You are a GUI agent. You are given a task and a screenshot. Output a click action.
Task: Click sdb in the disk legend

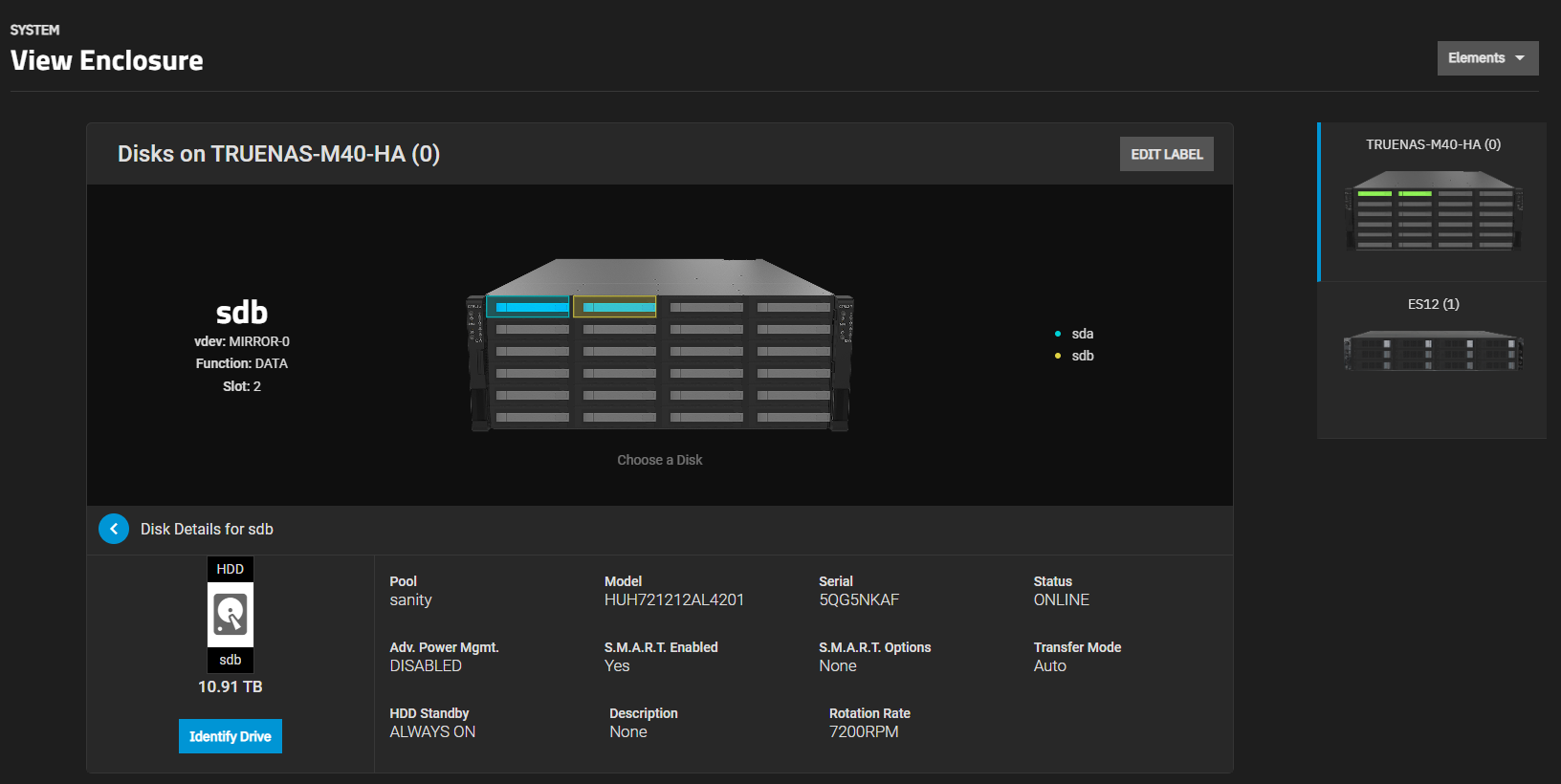(x=1082, y=356)
